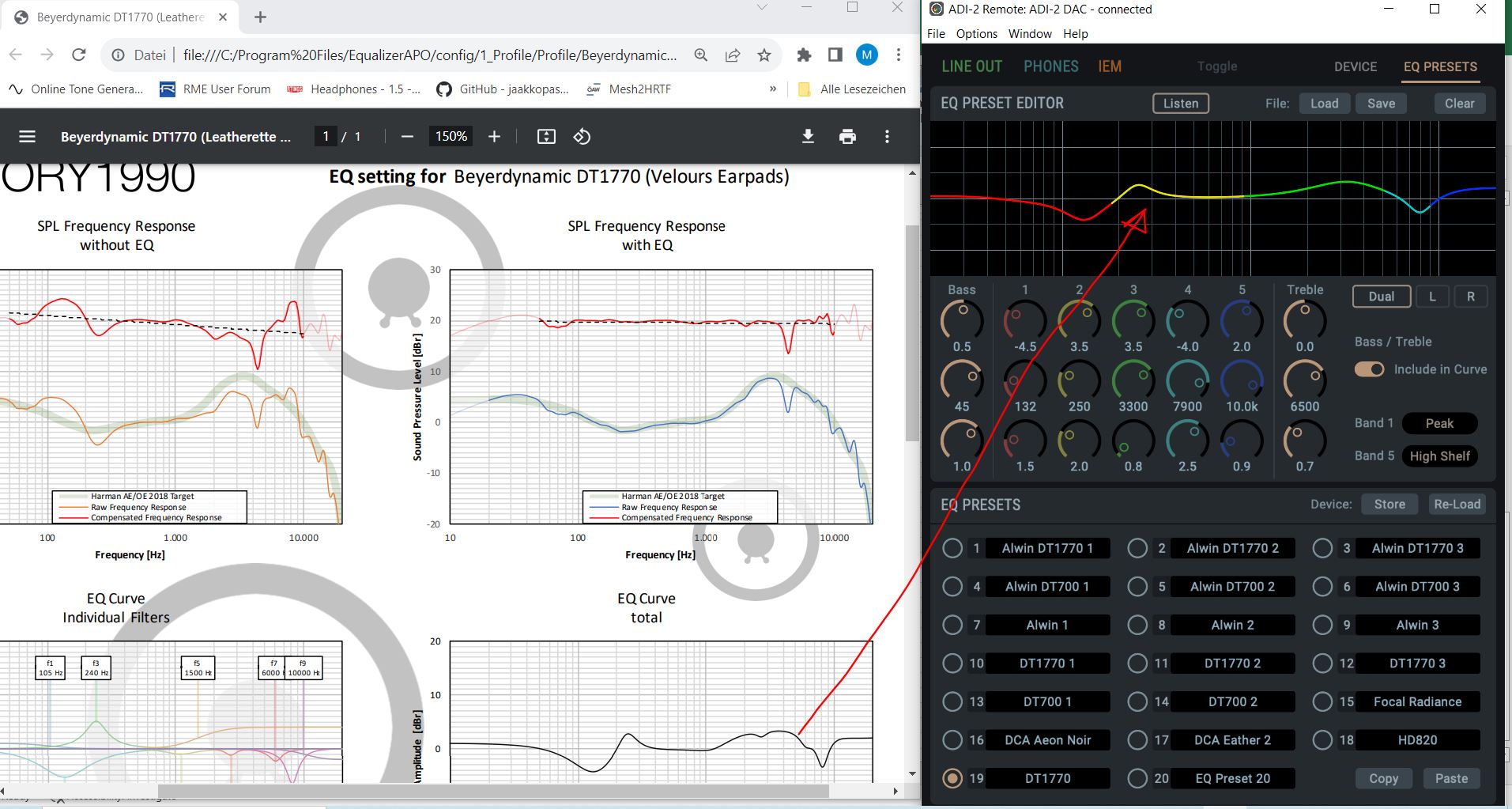Click the Paste preset button
1512x809 pixels.
point(1451,778)
